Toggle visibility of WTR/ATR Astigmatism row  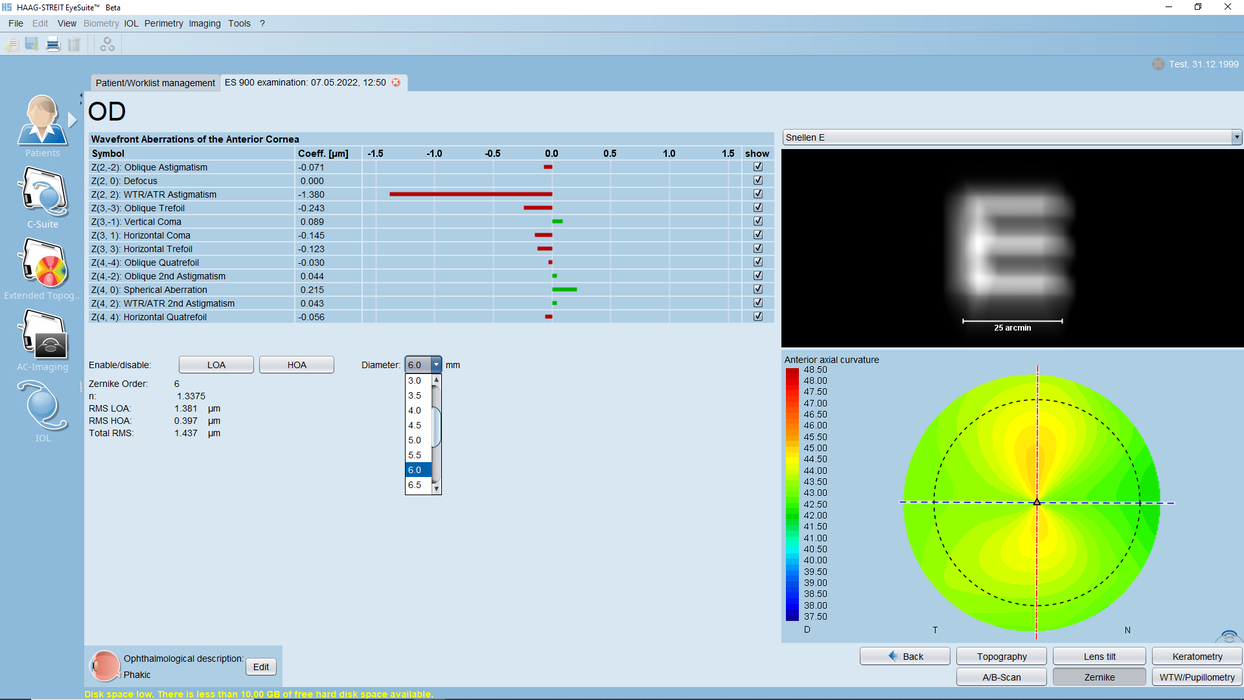coord(757,194)
